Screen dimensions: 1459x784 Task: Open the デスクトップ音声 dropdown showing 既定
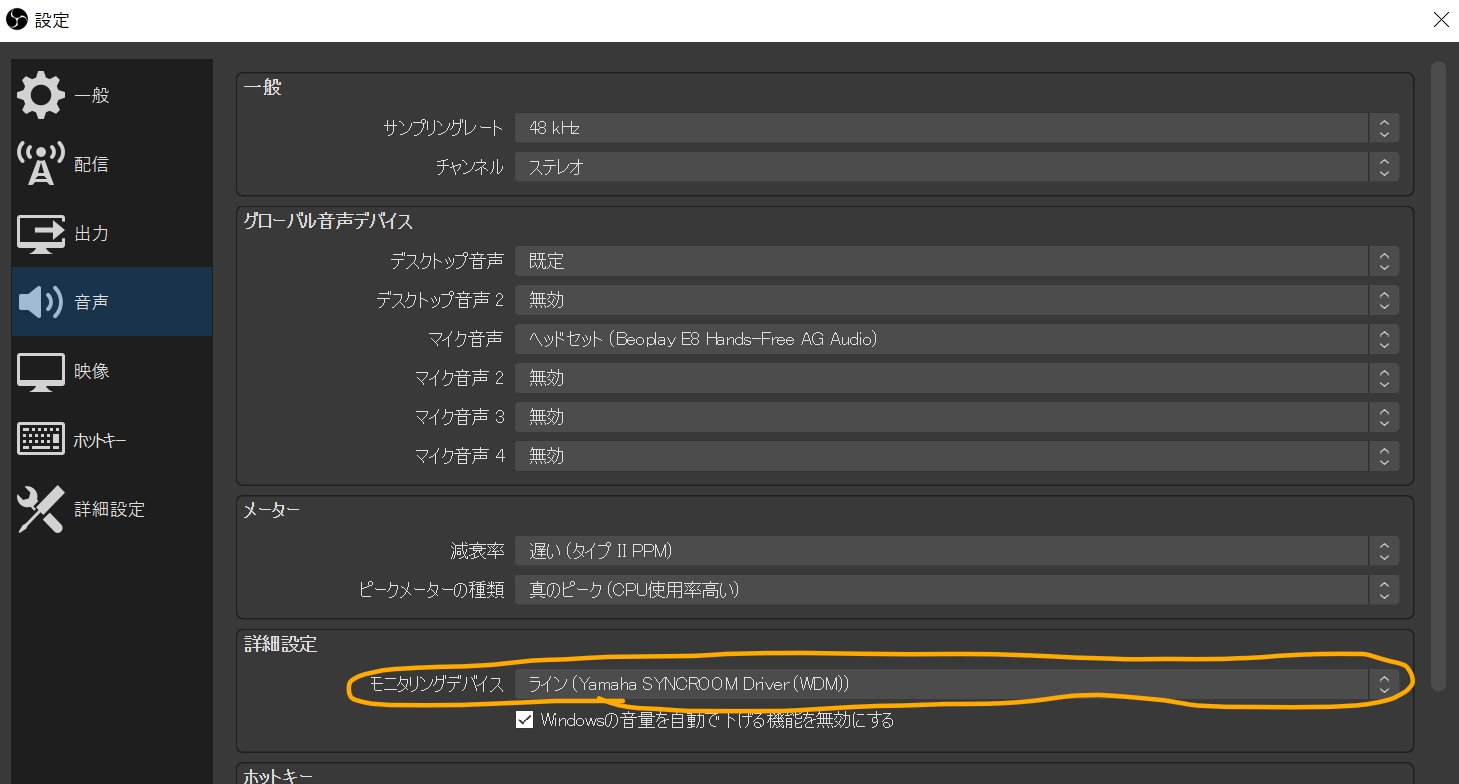tap(957, 261)
